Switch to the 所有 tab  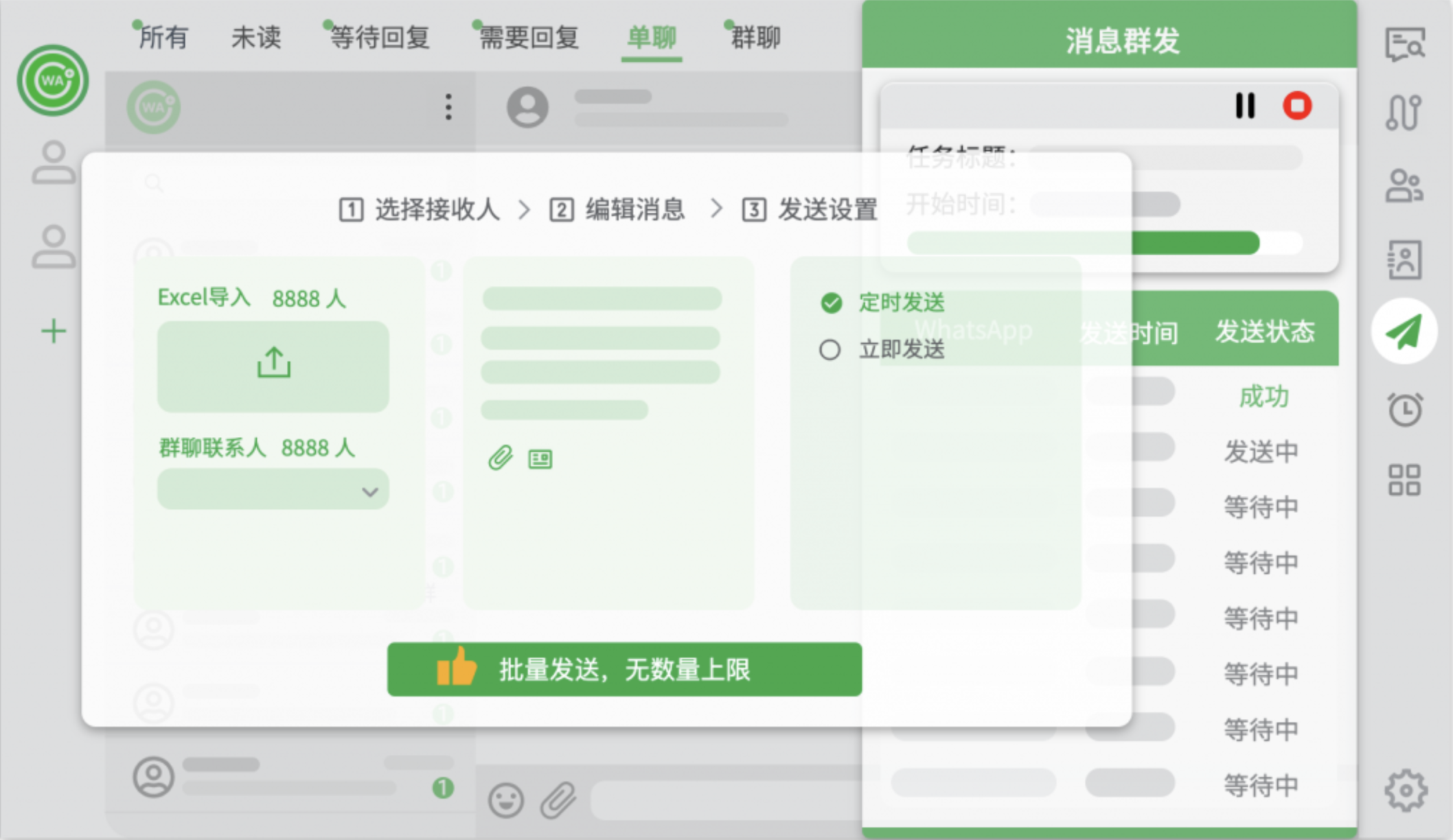[163, 38]
